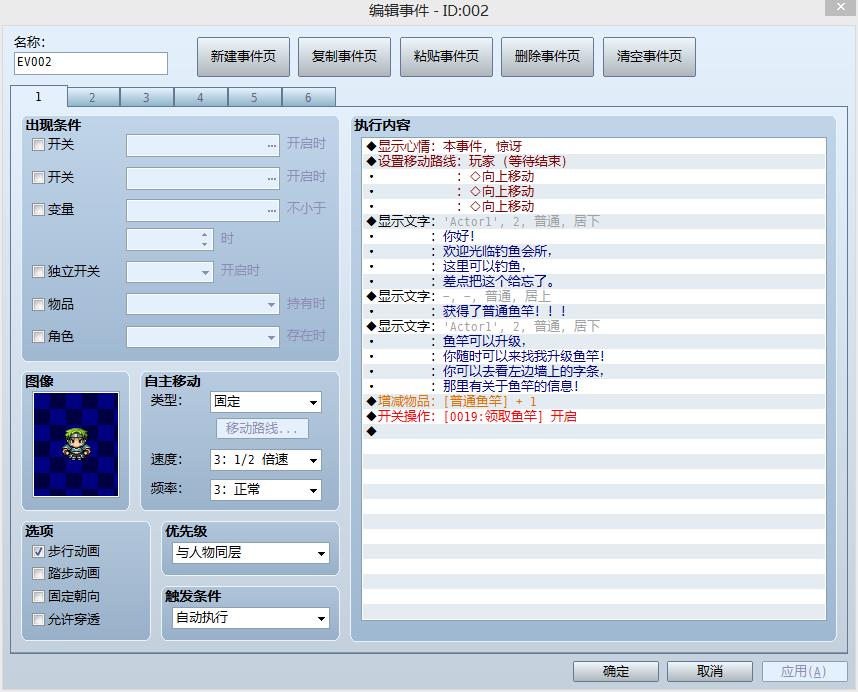Click the 粘贴事件页 button

[446, 56]
